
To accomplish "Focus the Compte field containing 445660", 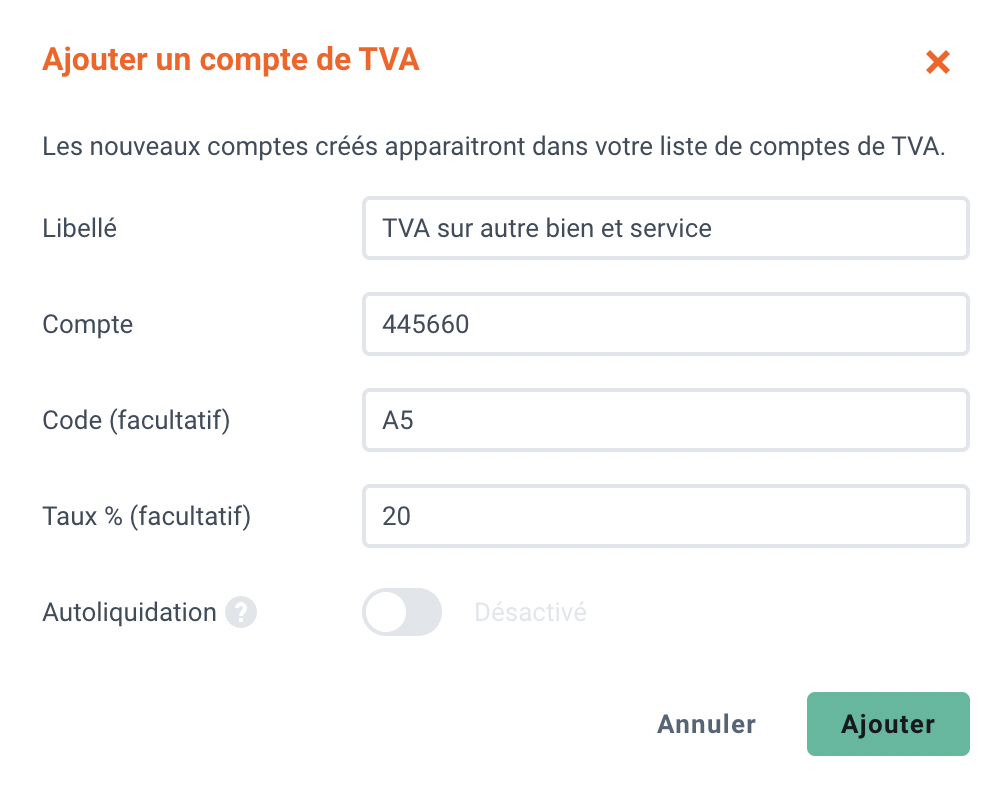I will pyautogui.click(x=665, y=324).
